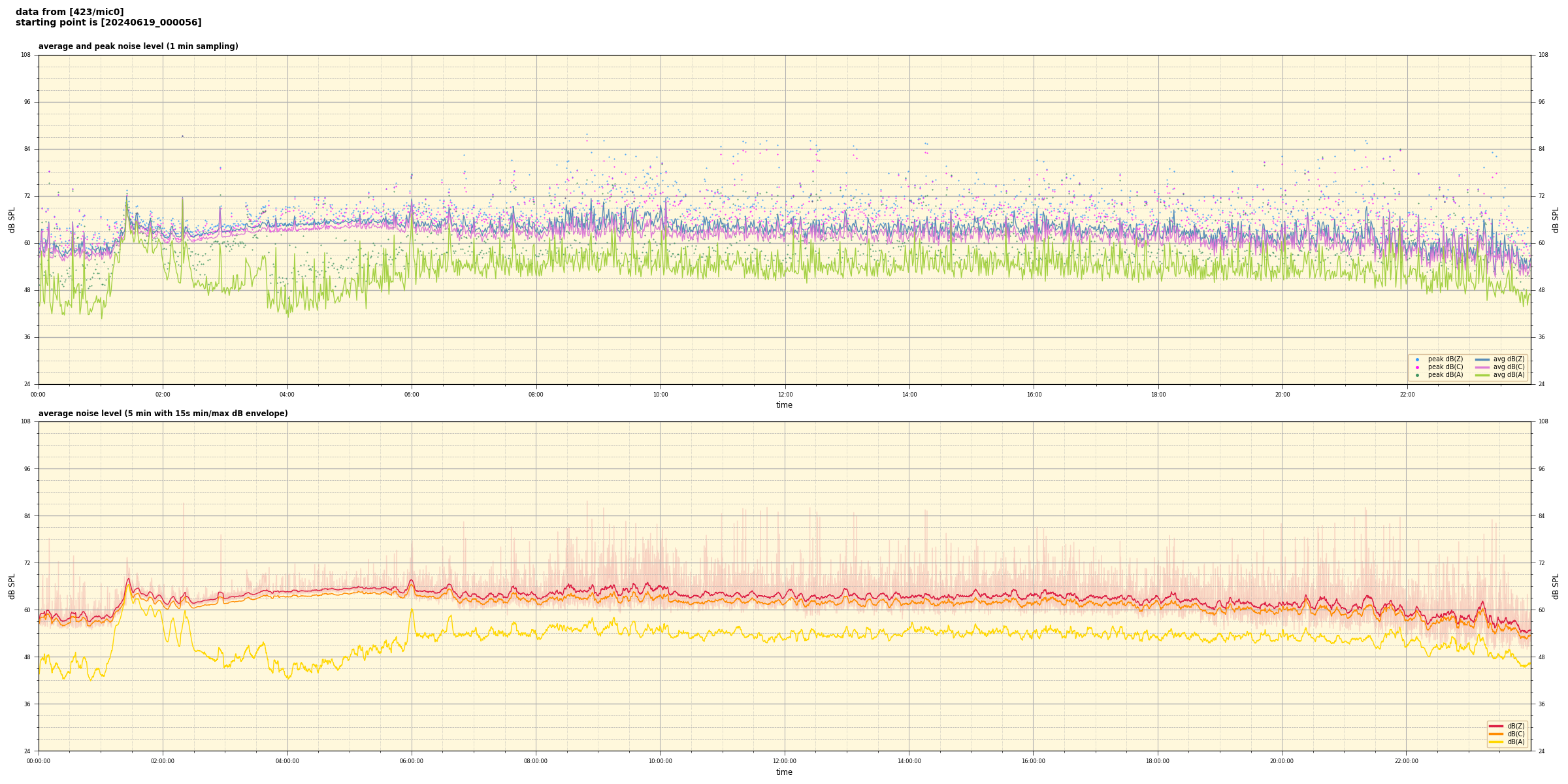Viewport: 1568px width, 784px height.
Task: Click the top chart's left 'dB SPL' axis label
Action: point(12,220)
